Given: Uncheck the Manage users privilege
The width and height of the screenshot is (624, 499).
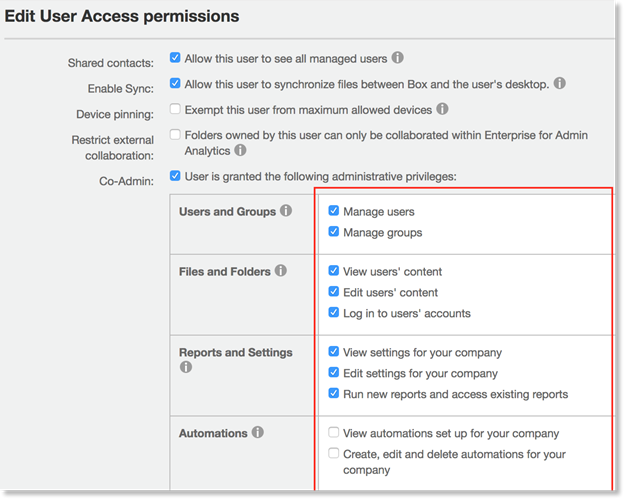Looking at the screenshot, I should pos(334,211).
